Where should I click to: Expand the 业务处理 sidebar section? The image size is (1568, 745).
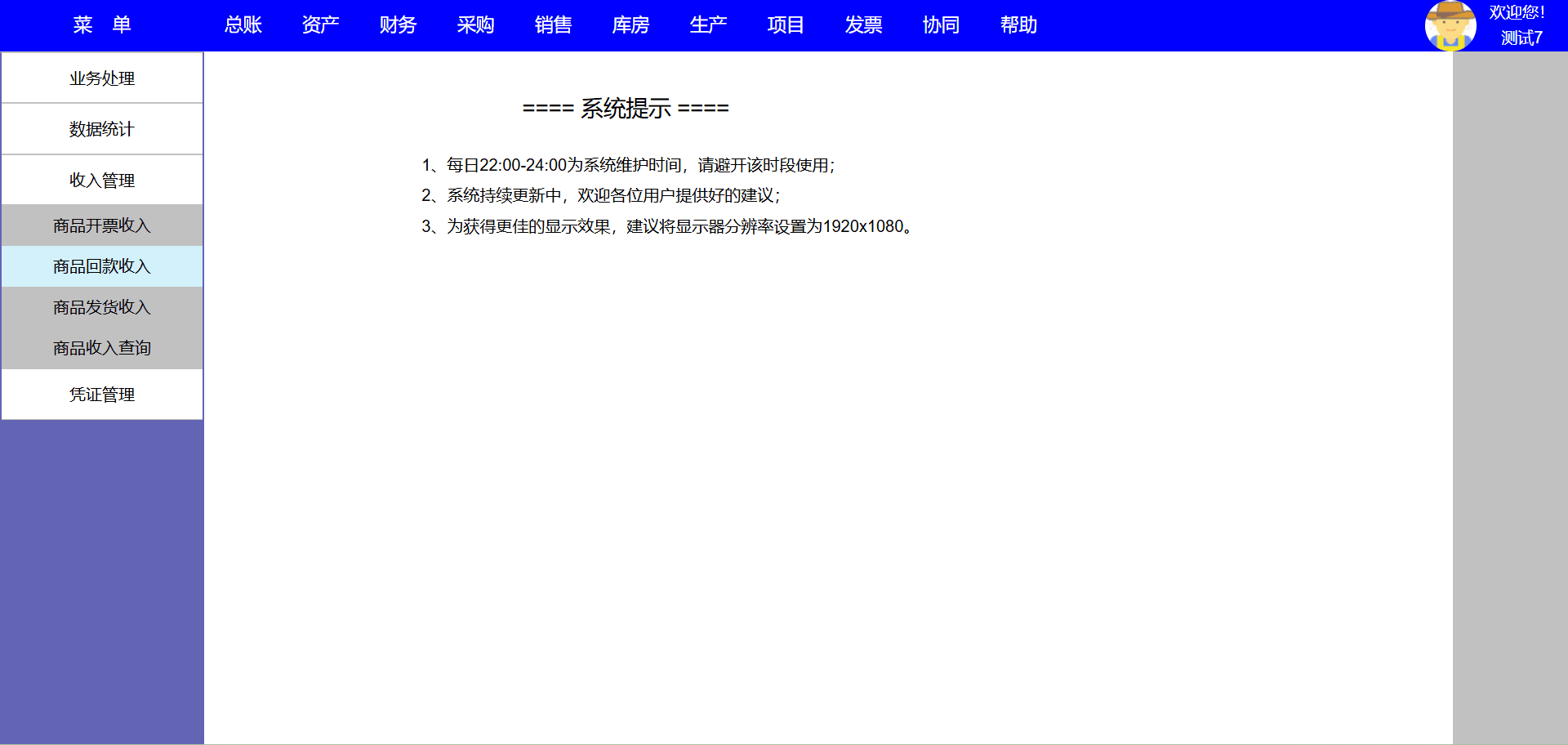(x=102, y=78)
